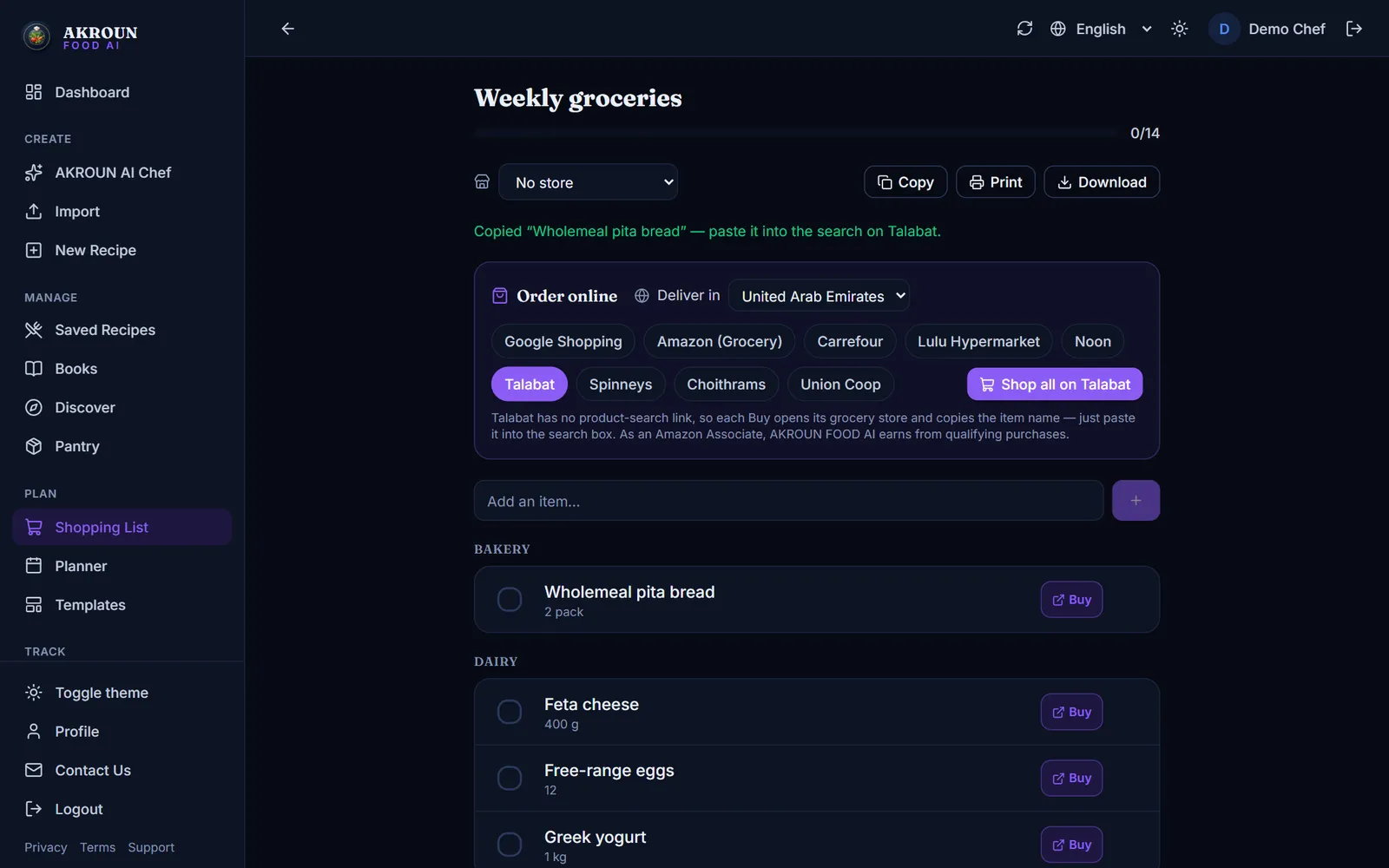
Task: Click the Download button
Action: click(x=1102, y=182)
